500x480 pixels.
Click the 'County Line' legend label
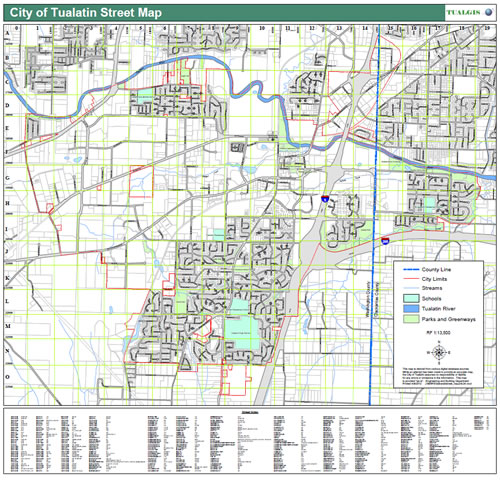click(x=436, y=269)
